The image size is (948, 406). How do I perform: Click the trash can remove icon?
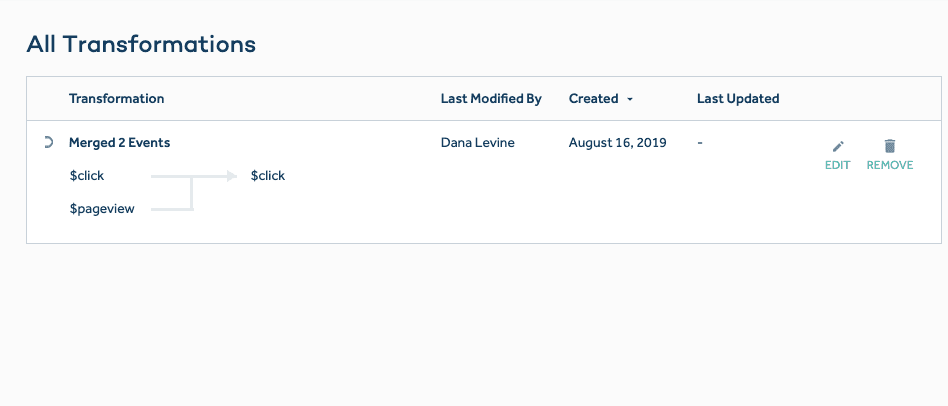[889, 146]
